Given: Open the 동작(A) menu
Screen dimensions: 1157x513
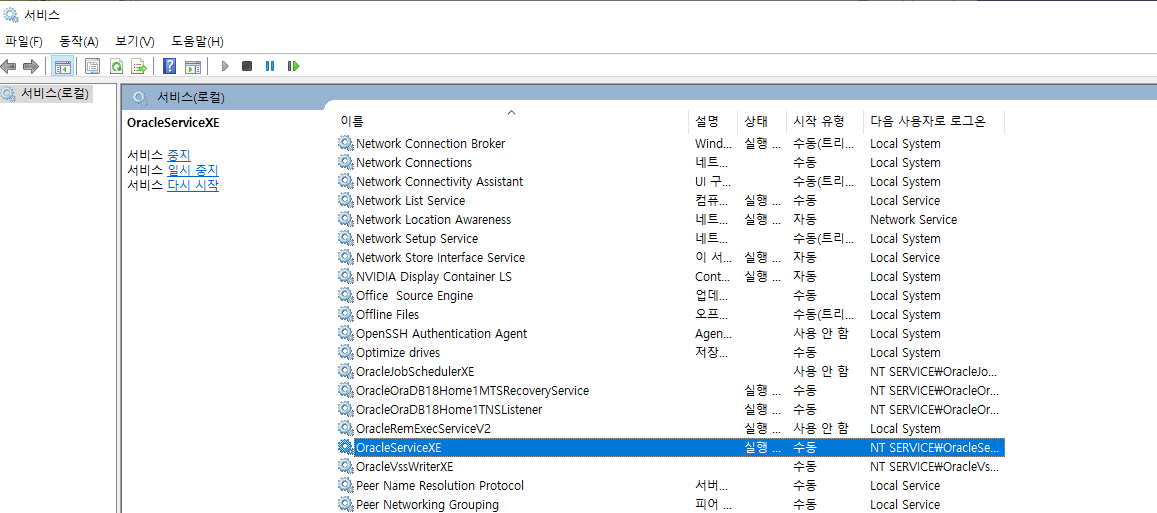Looking at the screenshot, I should coord(79,41).
